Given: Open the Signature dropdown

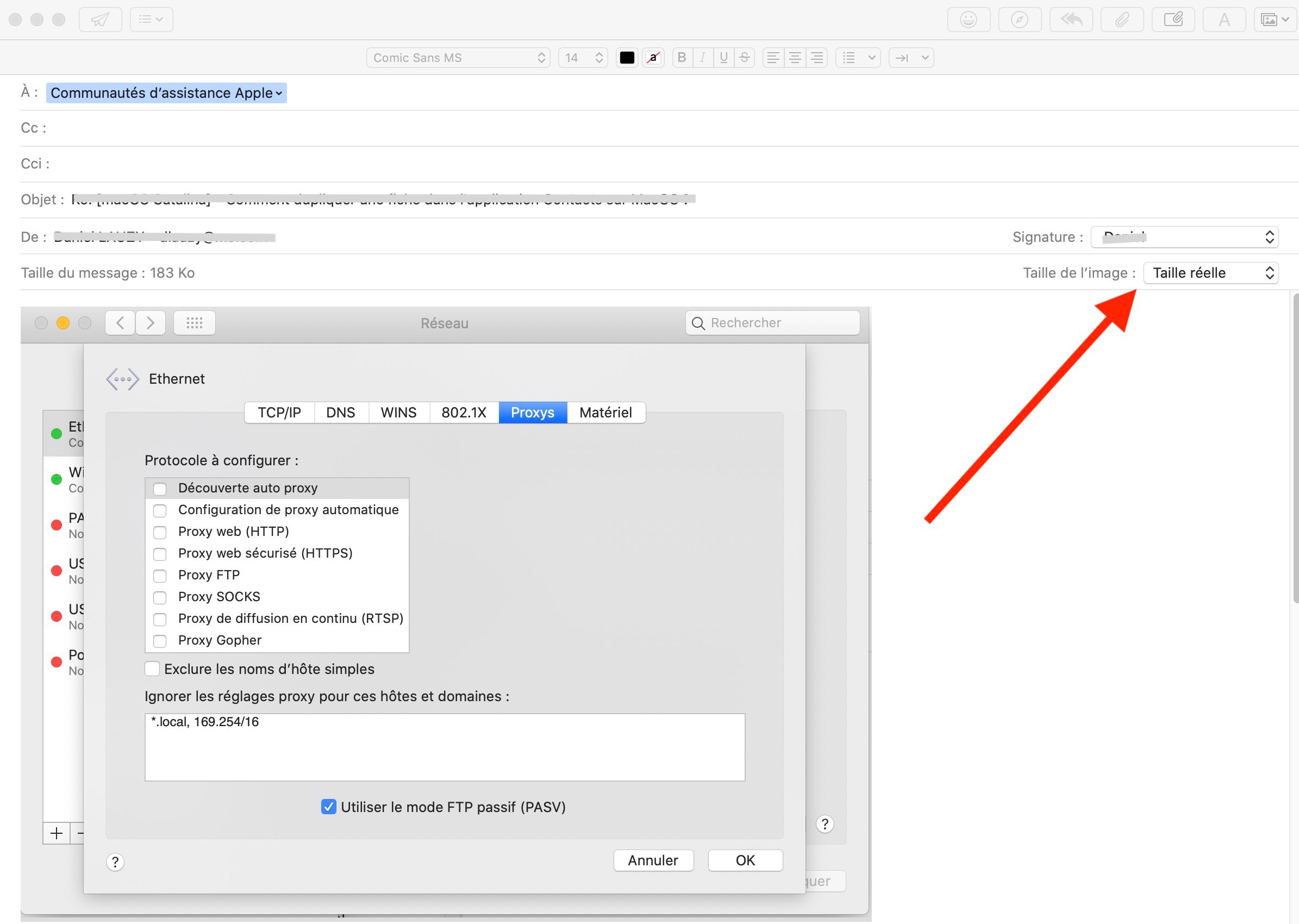Looking at the screenshot, I should pos(1184,238).
